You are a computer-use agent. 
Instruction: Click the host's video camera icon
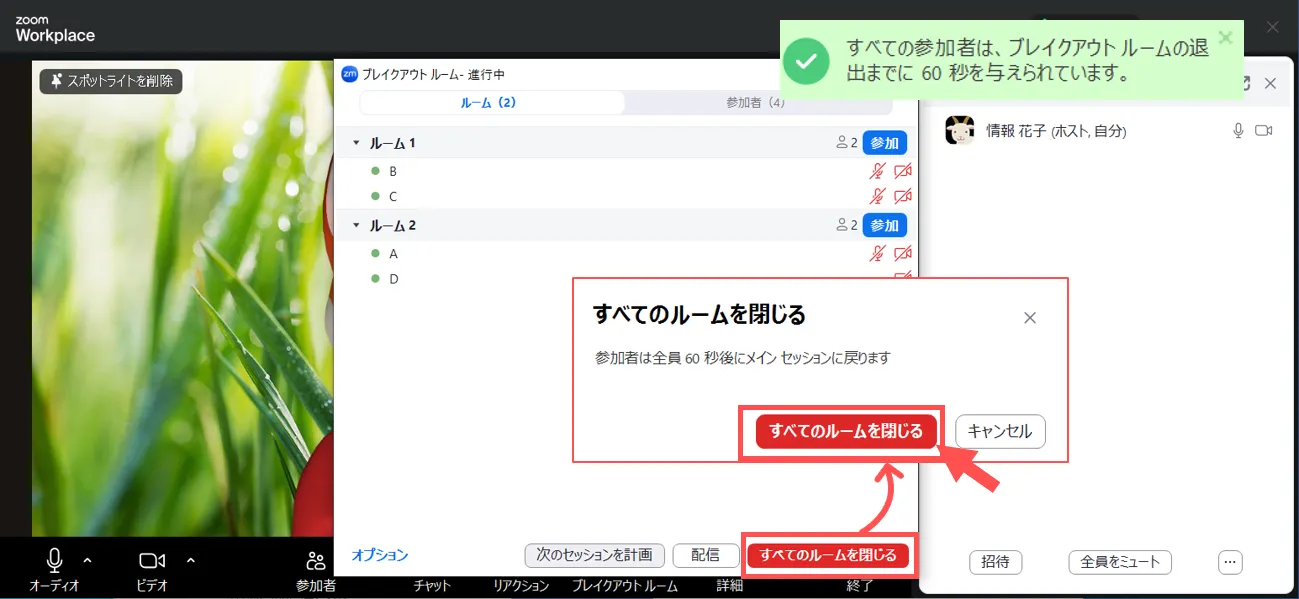[x=1263, y=131]
